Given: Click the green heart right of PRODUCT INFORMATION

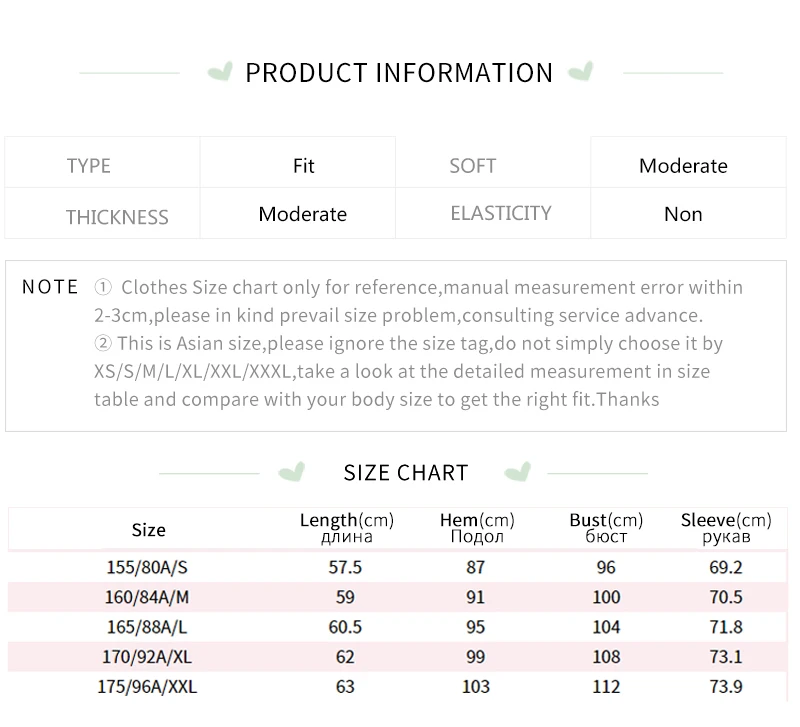Looking at the screenshot, I should 581,71.
